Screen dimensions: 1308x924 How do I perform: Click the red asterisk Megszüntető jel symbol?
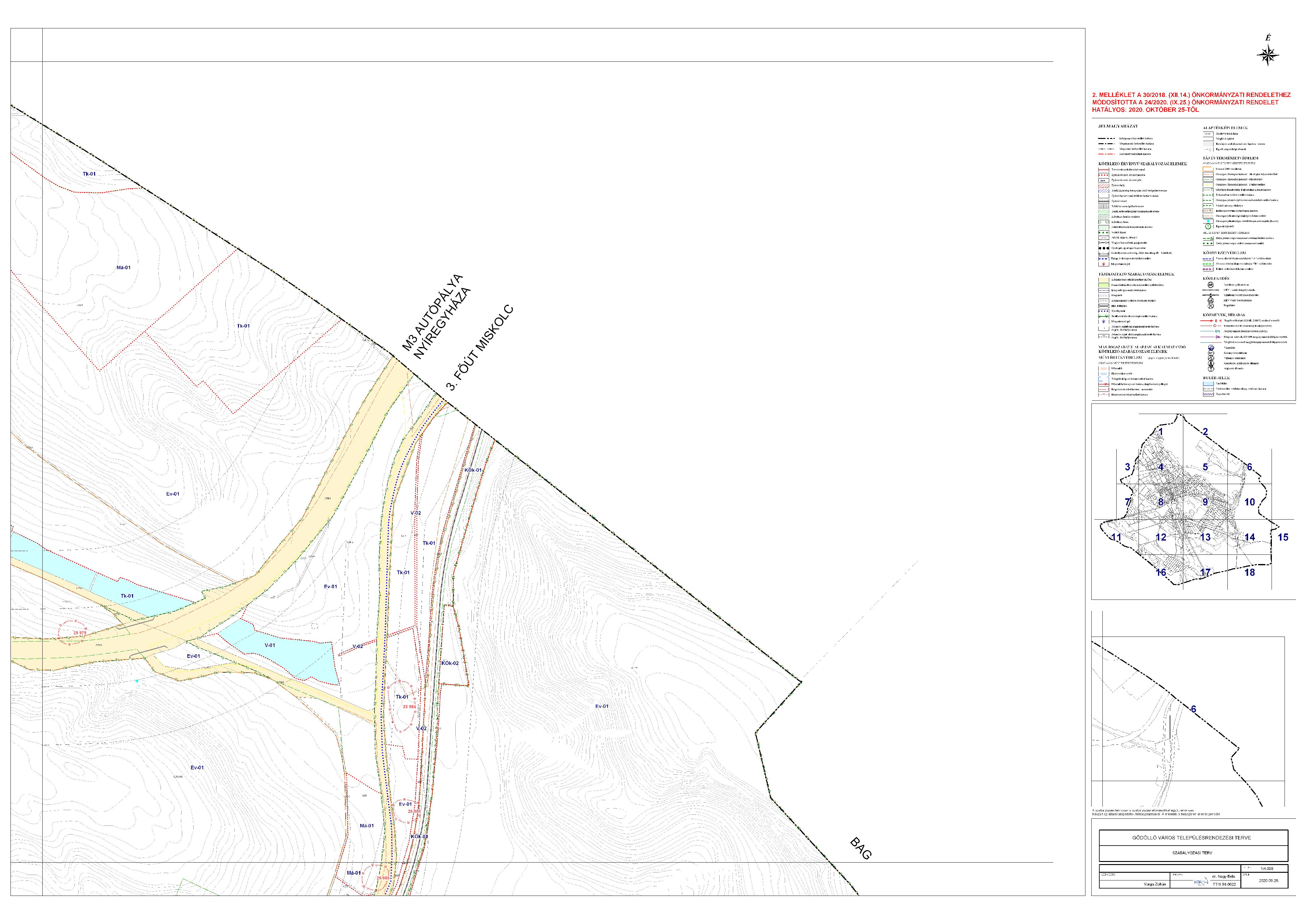pyautogui.click(x=1104, y=264)
